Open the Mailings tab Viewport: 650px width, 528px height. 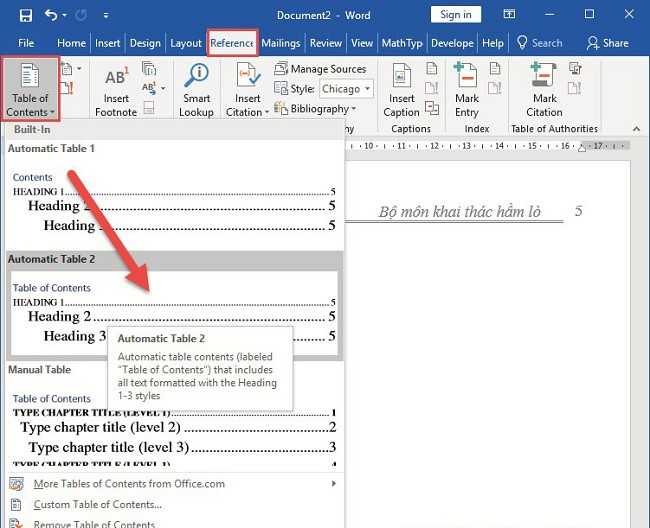(281, 43)
